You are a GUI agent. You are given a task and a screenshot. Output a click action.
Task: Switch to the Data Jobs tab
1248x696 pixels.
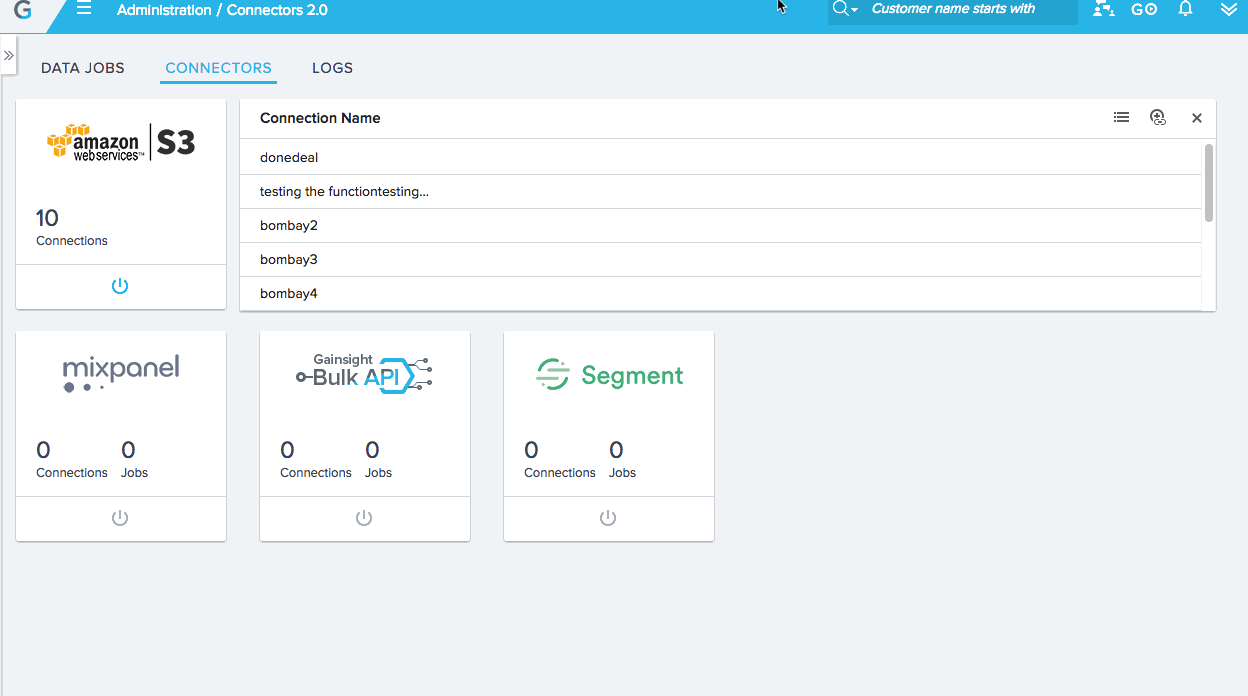tap(83, 68)
